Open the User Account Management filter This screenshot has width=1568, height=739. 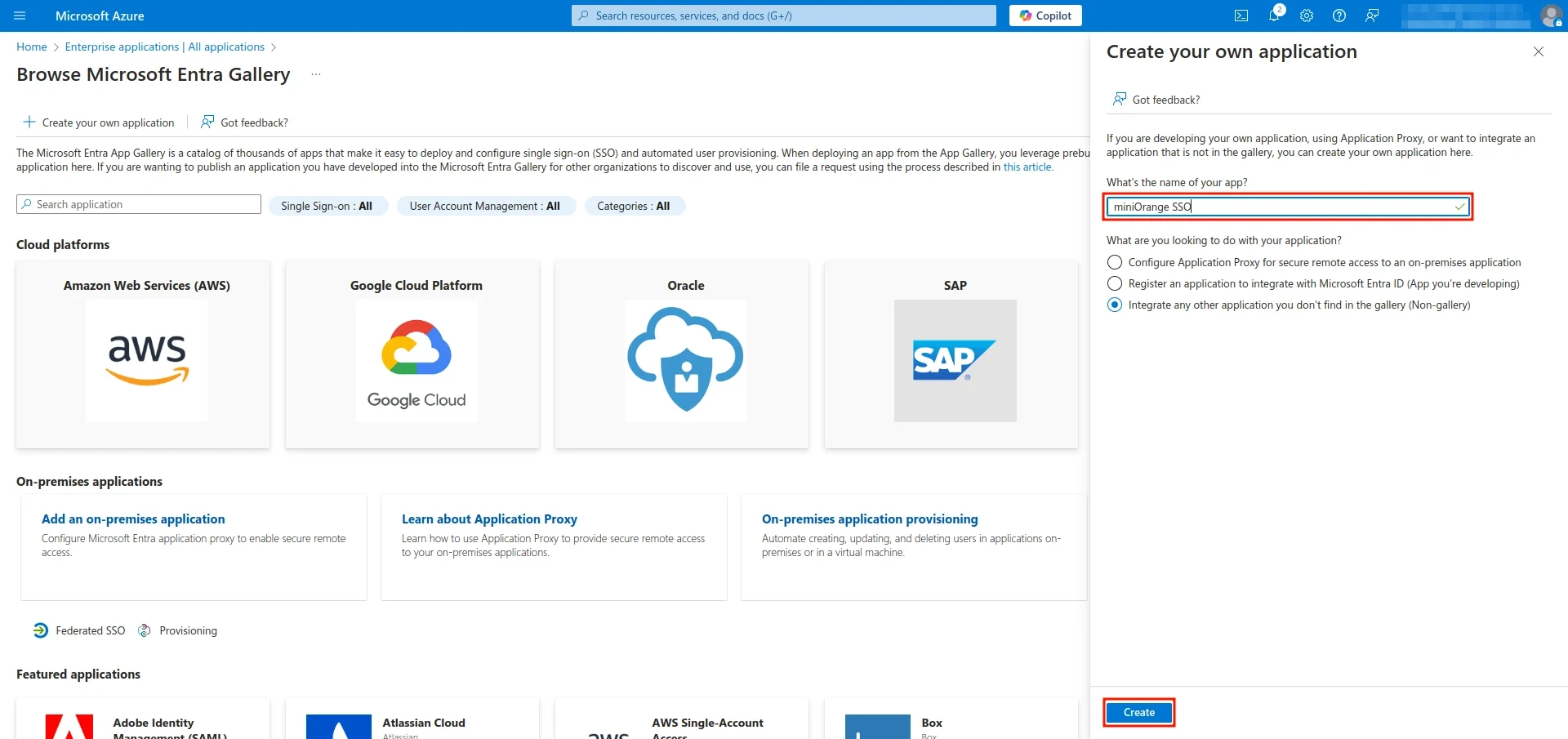[486, 206]
